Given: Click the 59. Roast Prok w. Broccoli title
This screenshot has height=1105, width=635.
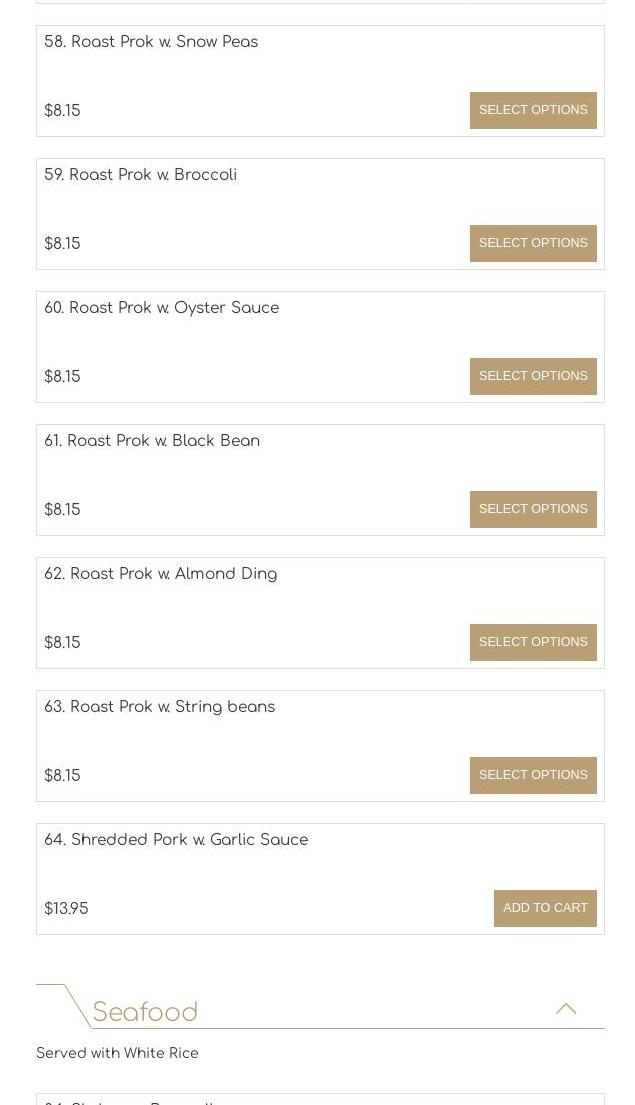Looking at the screenshot, I should click(x=140, y=175).
